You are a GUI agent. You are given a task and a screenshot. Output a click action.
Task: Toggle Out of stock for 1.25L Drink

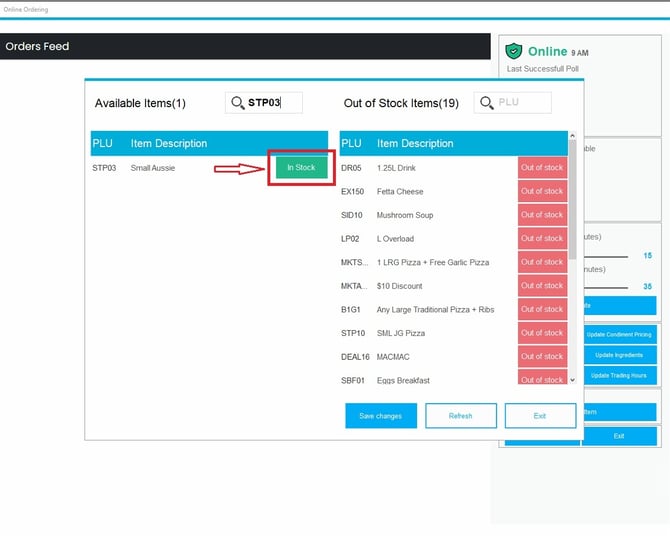[x=542, y=168]
